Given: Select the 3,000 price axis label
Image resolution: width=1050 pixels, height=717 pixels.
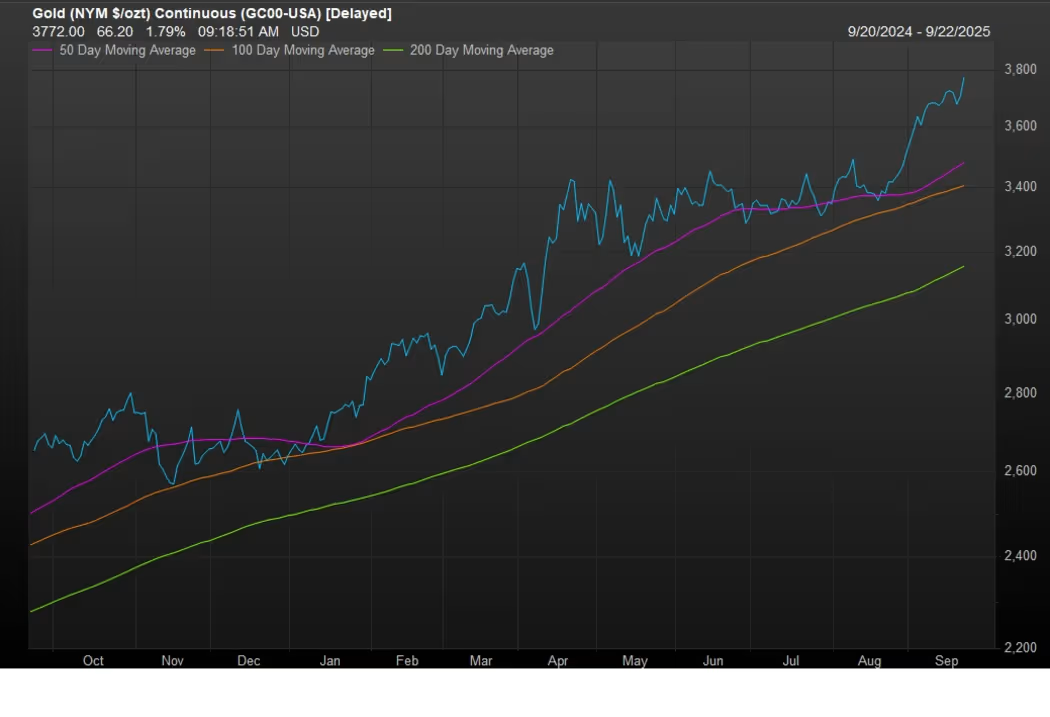Looking at the screenshot, I should (x=1019, y=318).
